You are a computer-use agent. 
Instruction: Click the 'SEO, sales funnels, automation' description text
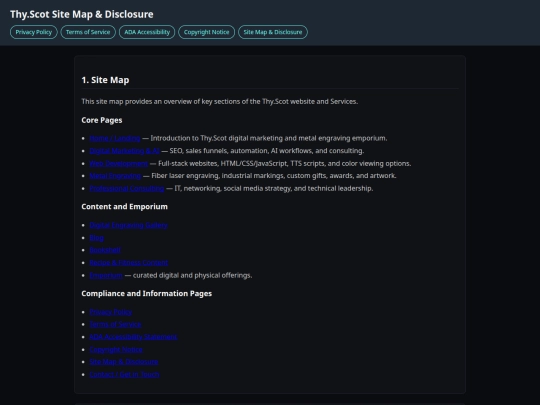(x=267, y=151)
